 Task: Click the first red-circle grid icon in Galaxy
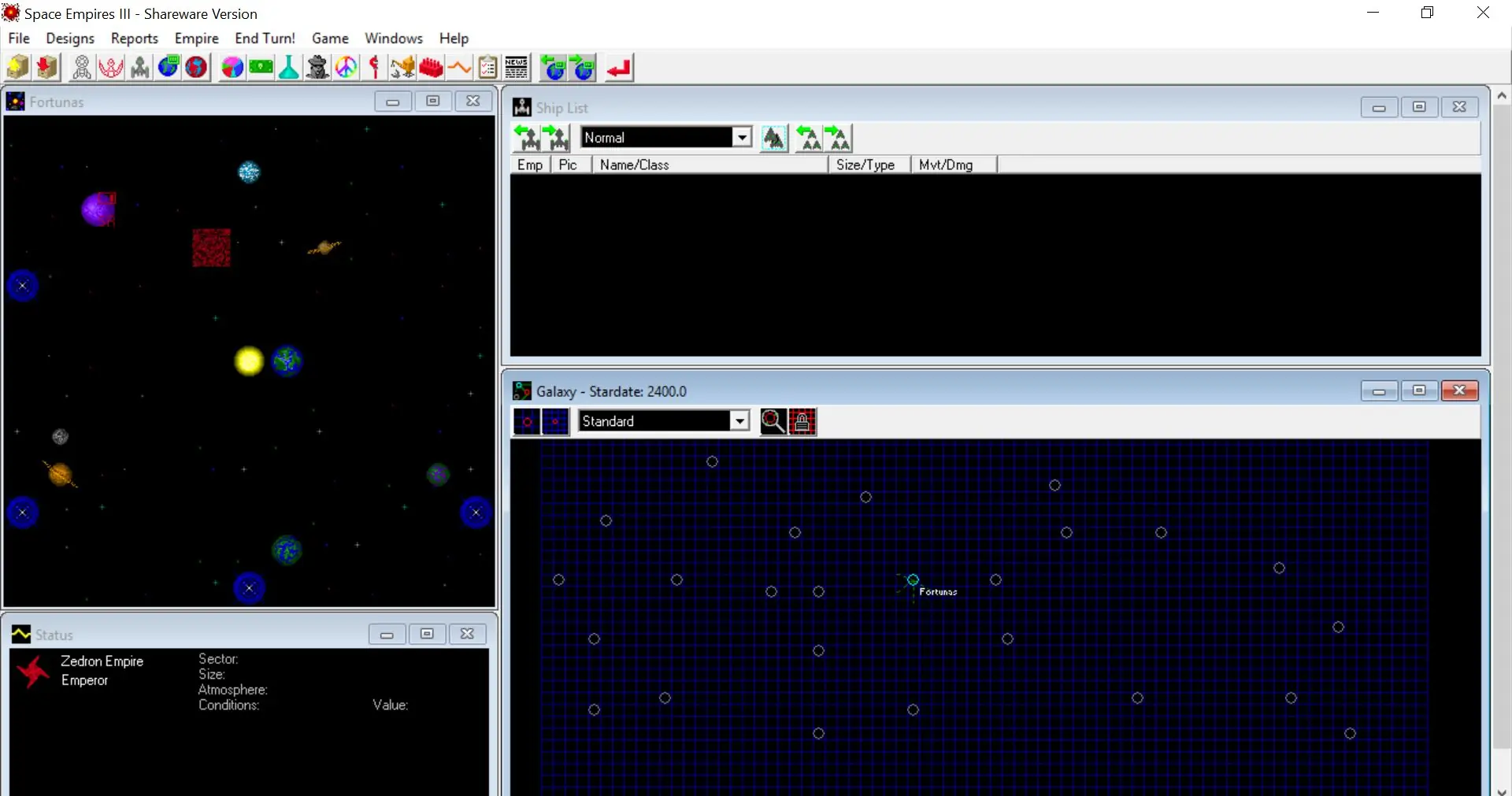[527, 422]
